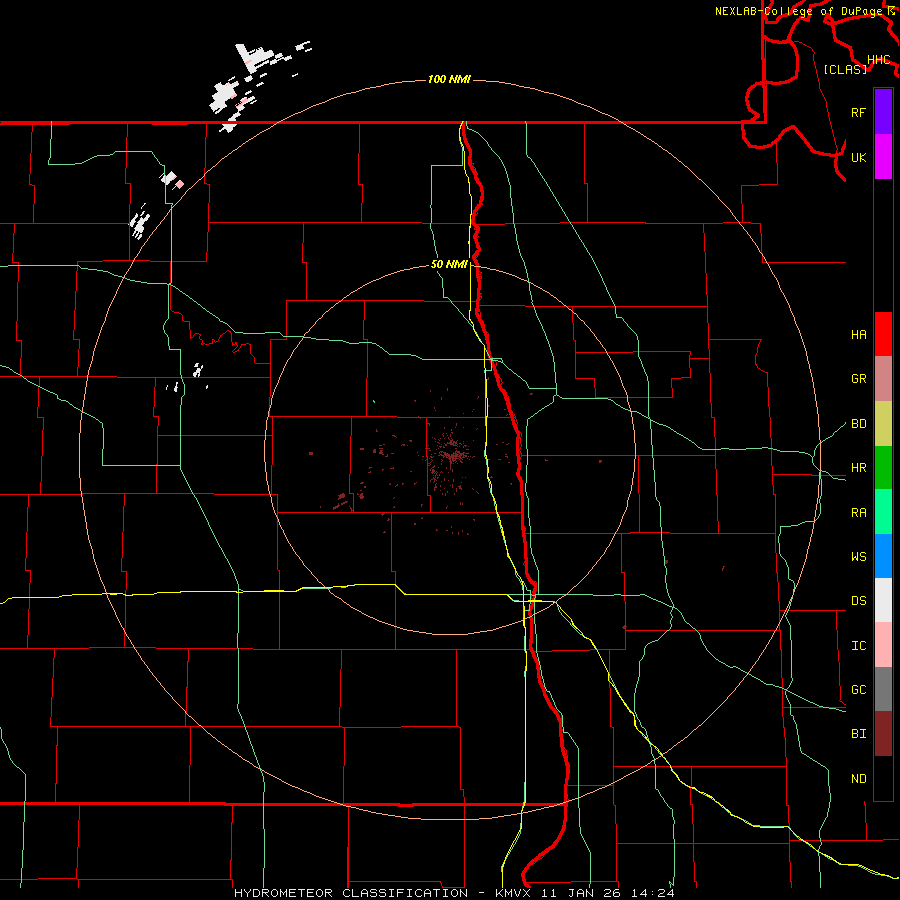Click the UK legend label
900x900 pixels.
click(x=859, y=157)
